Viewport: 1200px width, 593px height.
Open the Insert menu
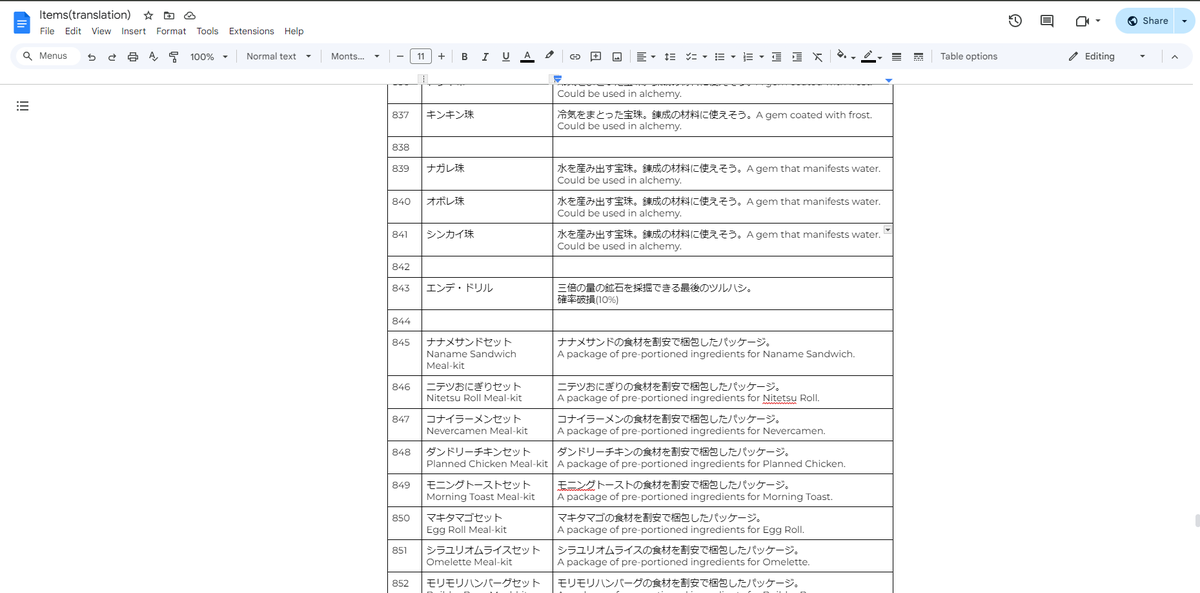pos(133,31)
